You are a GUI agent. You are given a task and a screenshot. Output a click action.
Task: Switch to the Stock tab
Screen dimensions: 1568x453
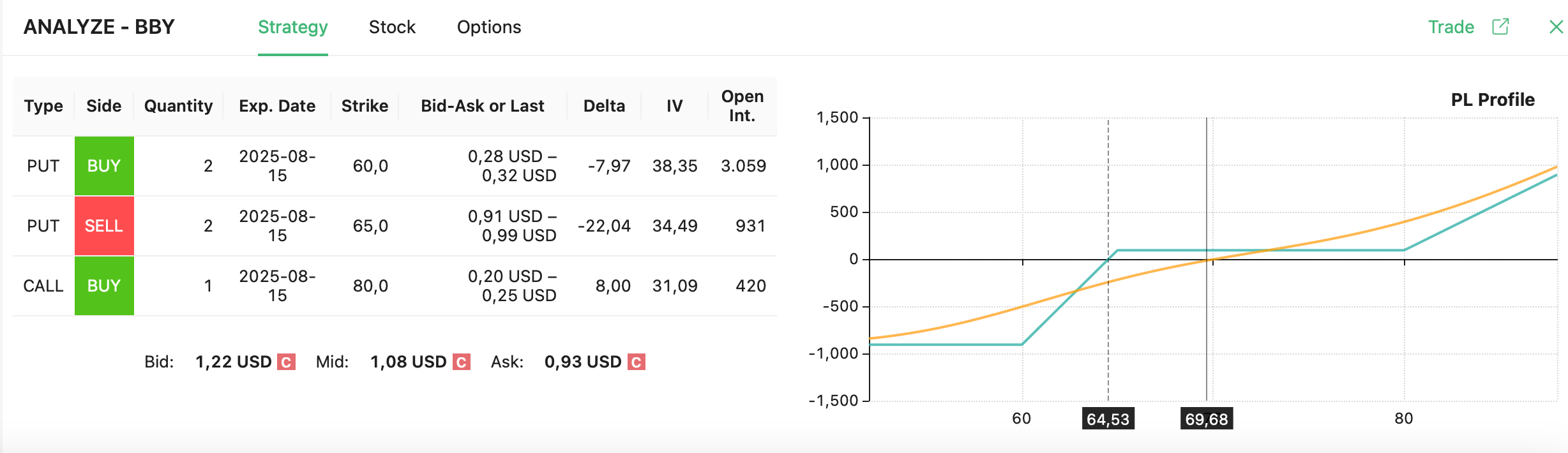point(392,27)
